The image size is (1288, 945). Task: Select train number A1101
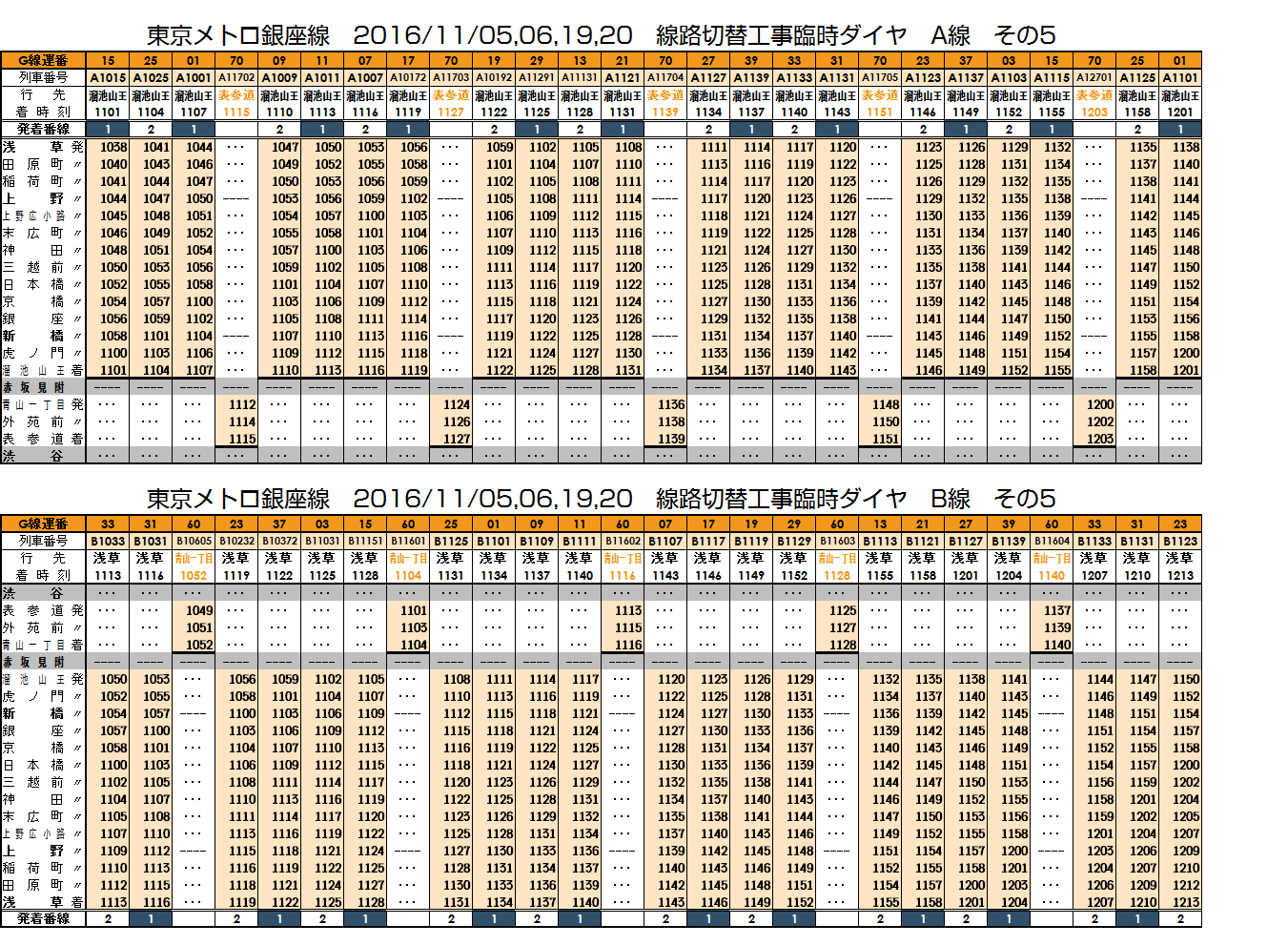[x=1180, y=77]
